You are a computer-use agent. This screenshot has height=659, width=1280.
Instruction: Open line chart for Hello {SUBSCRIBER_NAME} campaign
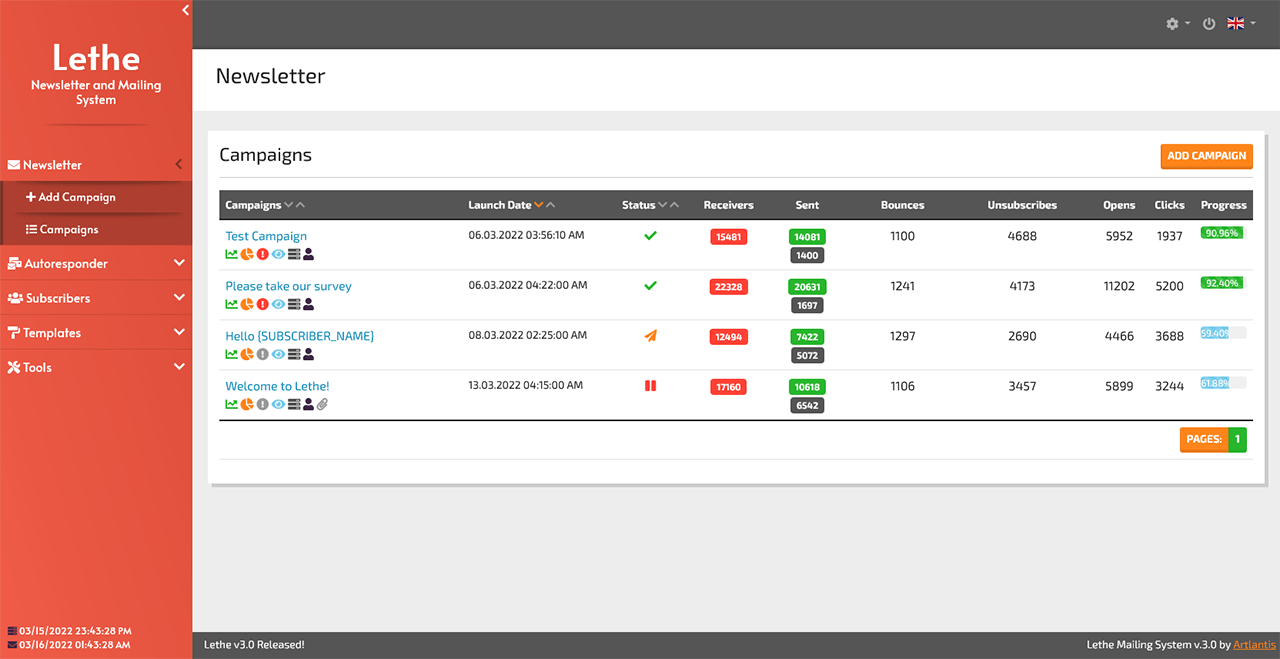tap(231, 354)
